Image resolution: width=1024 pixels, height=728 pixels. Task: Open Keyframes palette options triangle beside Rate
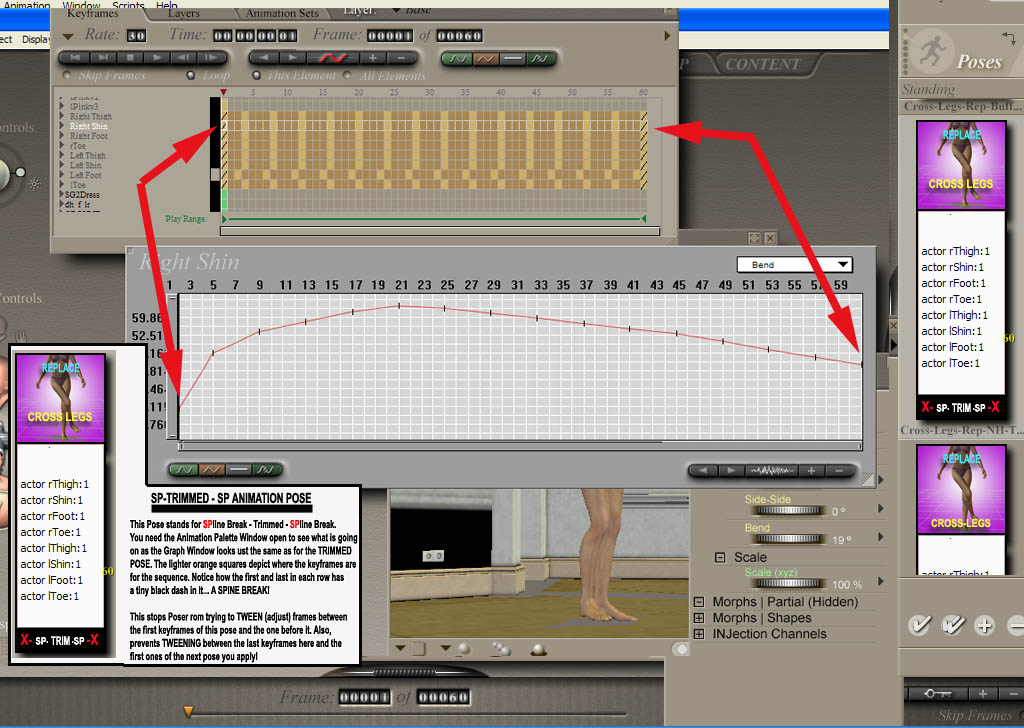coord(68,36)
